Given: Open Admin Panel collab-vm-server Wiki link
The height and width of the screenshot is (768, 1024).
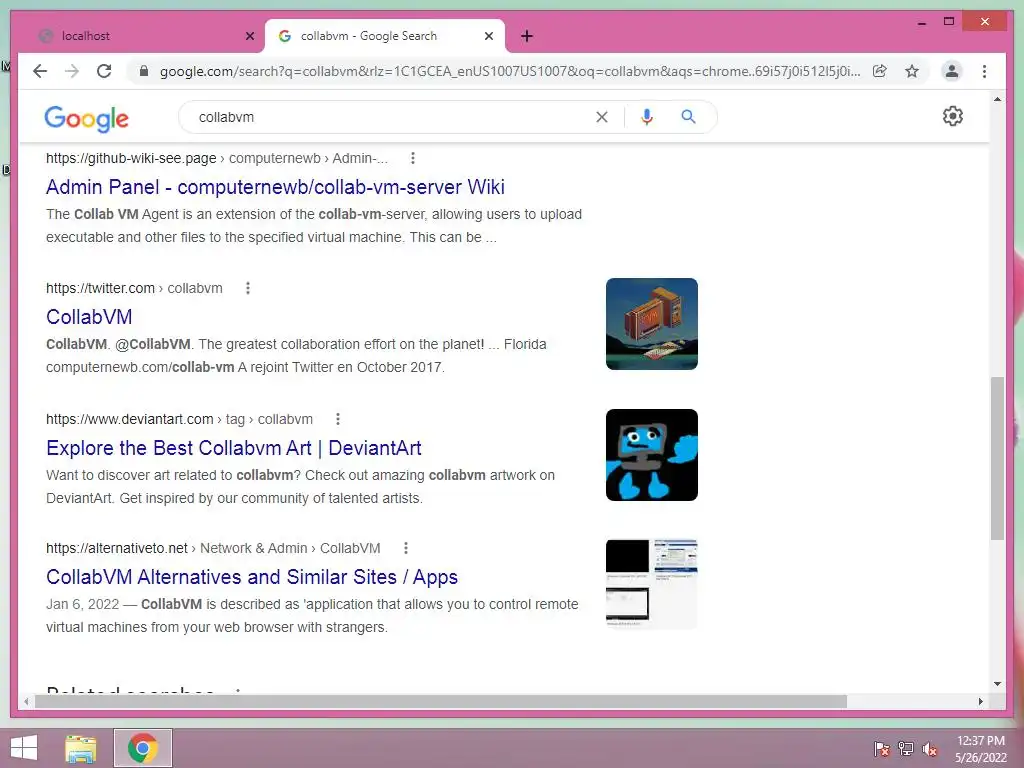Looking at the screenshot, I should click(x=275, y=187).
